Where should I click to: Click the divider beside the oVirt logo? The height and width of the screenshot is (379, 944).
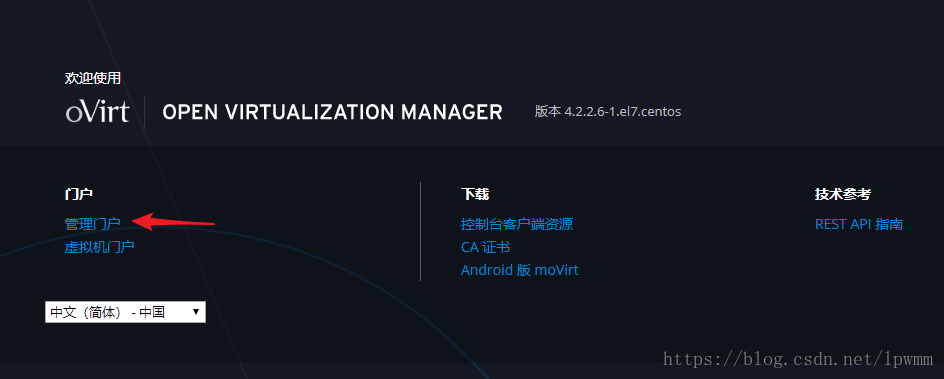(144, 111)
